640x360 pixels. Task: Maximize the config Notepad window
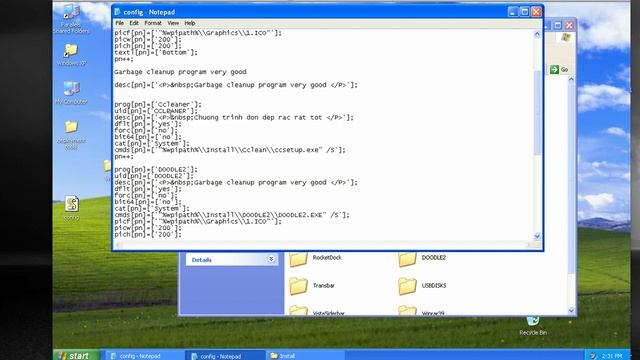[524, 12]
